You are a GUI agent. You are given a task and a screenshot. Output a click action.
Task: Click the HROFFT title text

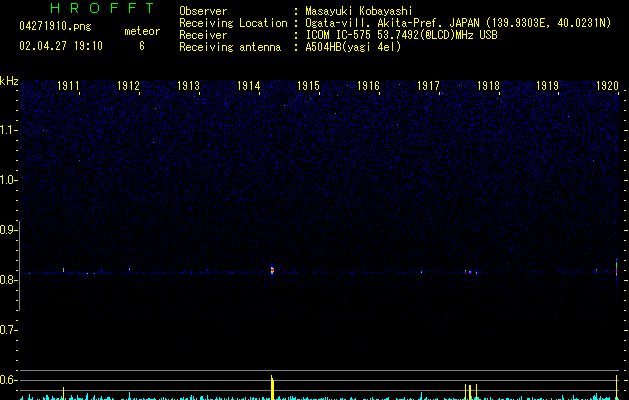(x=102, y=8)
